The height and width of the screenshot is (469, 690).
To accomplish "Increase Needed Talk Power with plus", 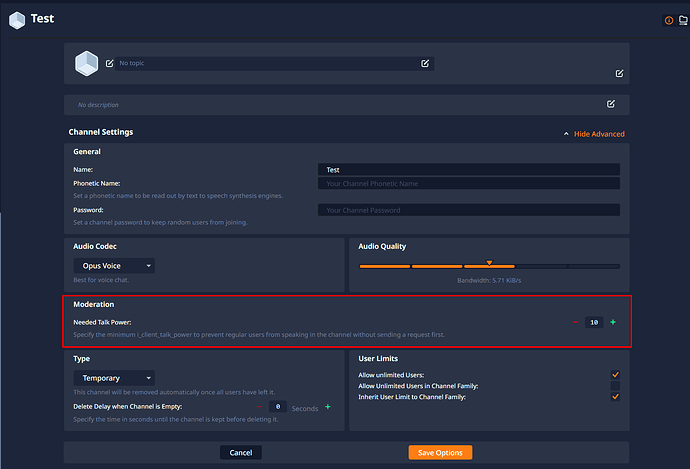I will click(613, 322).
